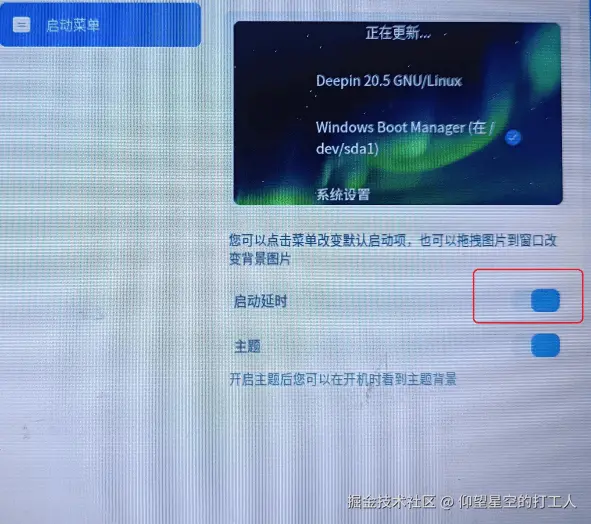591x524 pixels.
Task: Click the blue knob of 主题 switch
Action: [545, 345]
